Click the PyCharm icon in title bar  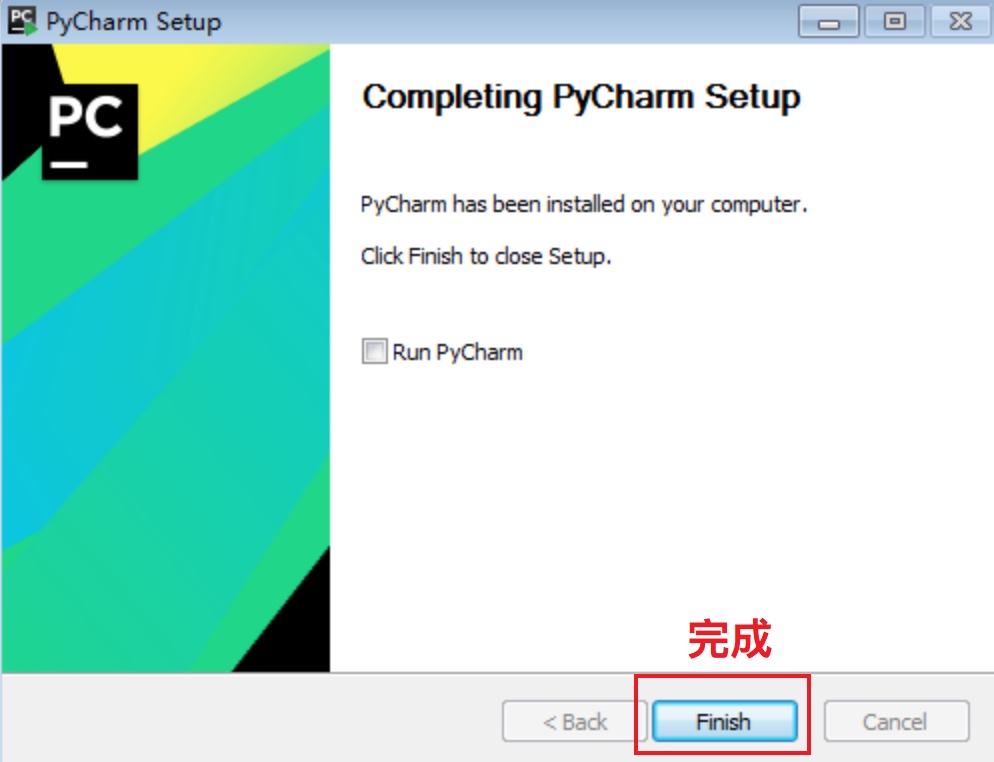click(x=22, y=21)
